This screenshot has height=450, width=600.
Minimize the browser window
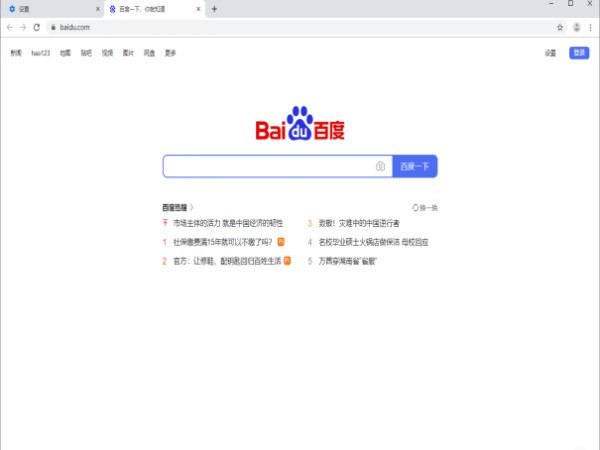click(551, 3)
